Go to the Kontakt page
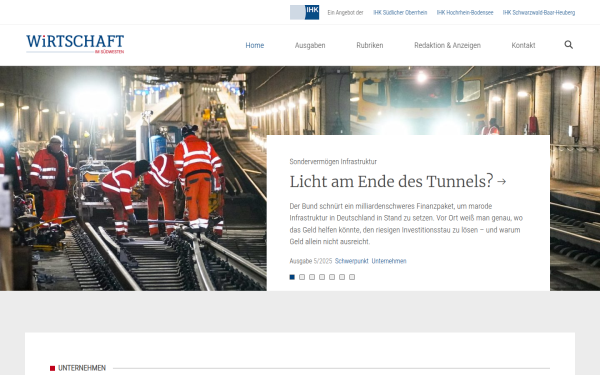This screenshot has width=600, height=375. [523, 45]
